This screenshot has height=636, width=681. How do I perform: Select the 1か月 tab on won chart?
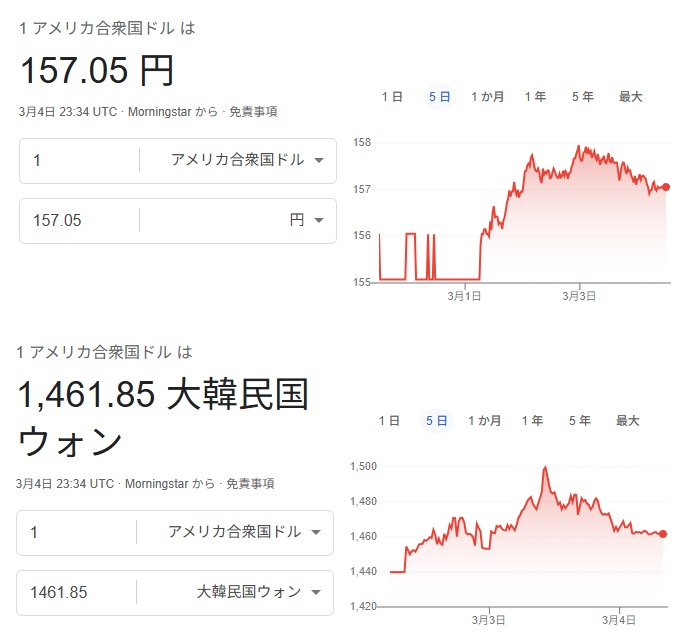485,421
